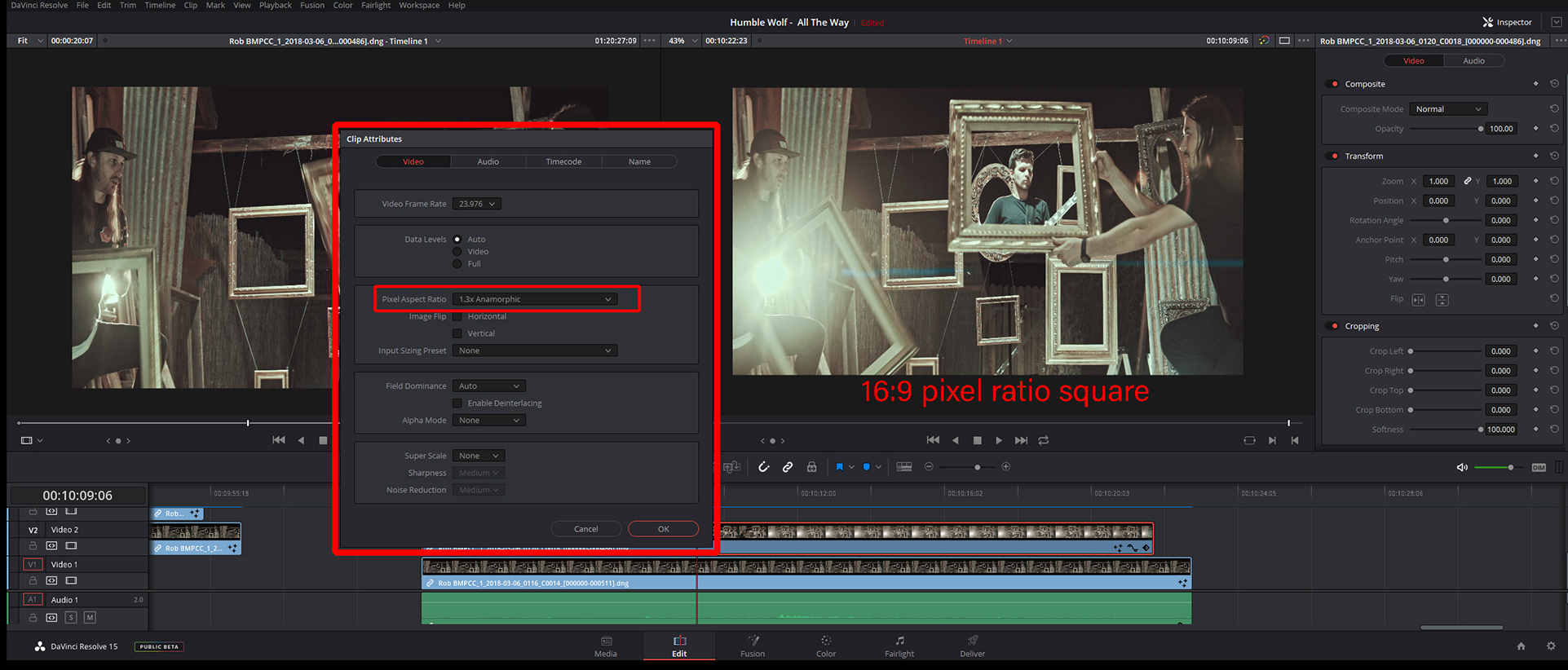The width and height of the screenshot is (1568, 670).
Task: Open project settings gear icon
Action: 1550,646
